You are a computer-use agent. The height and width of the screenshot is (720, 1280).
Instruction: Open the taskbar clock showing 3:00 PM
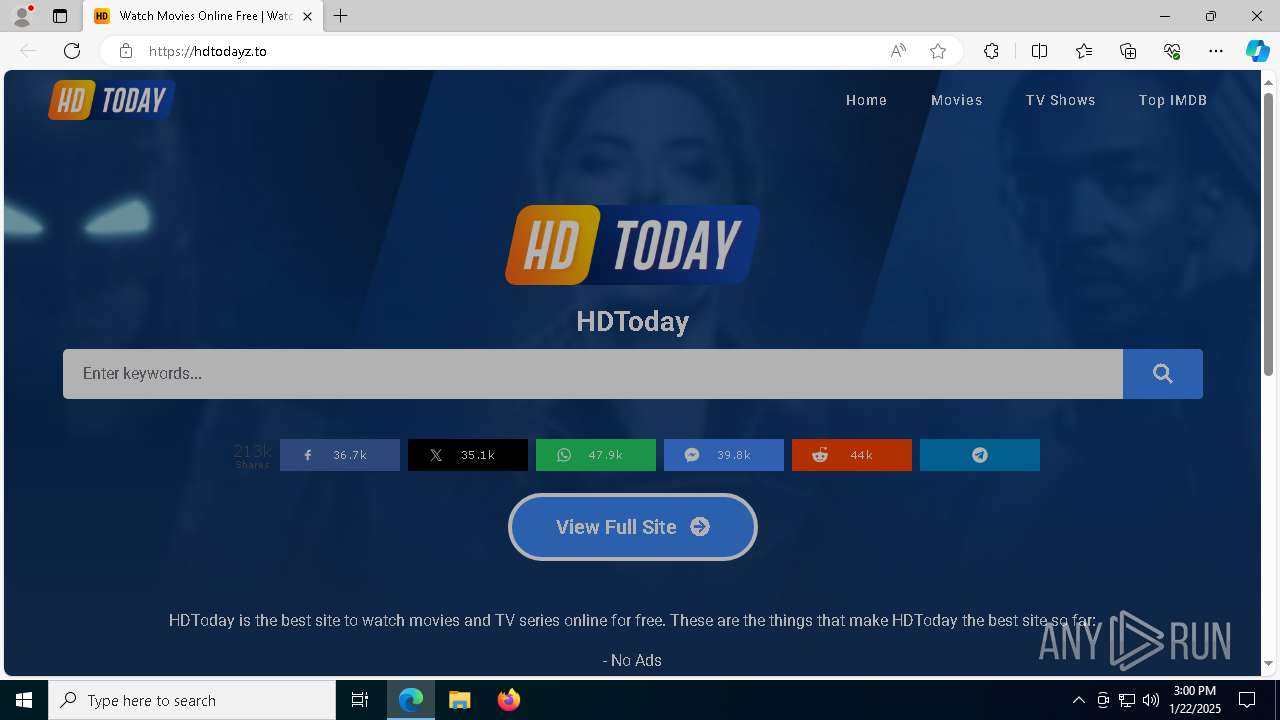[1194, 700]
